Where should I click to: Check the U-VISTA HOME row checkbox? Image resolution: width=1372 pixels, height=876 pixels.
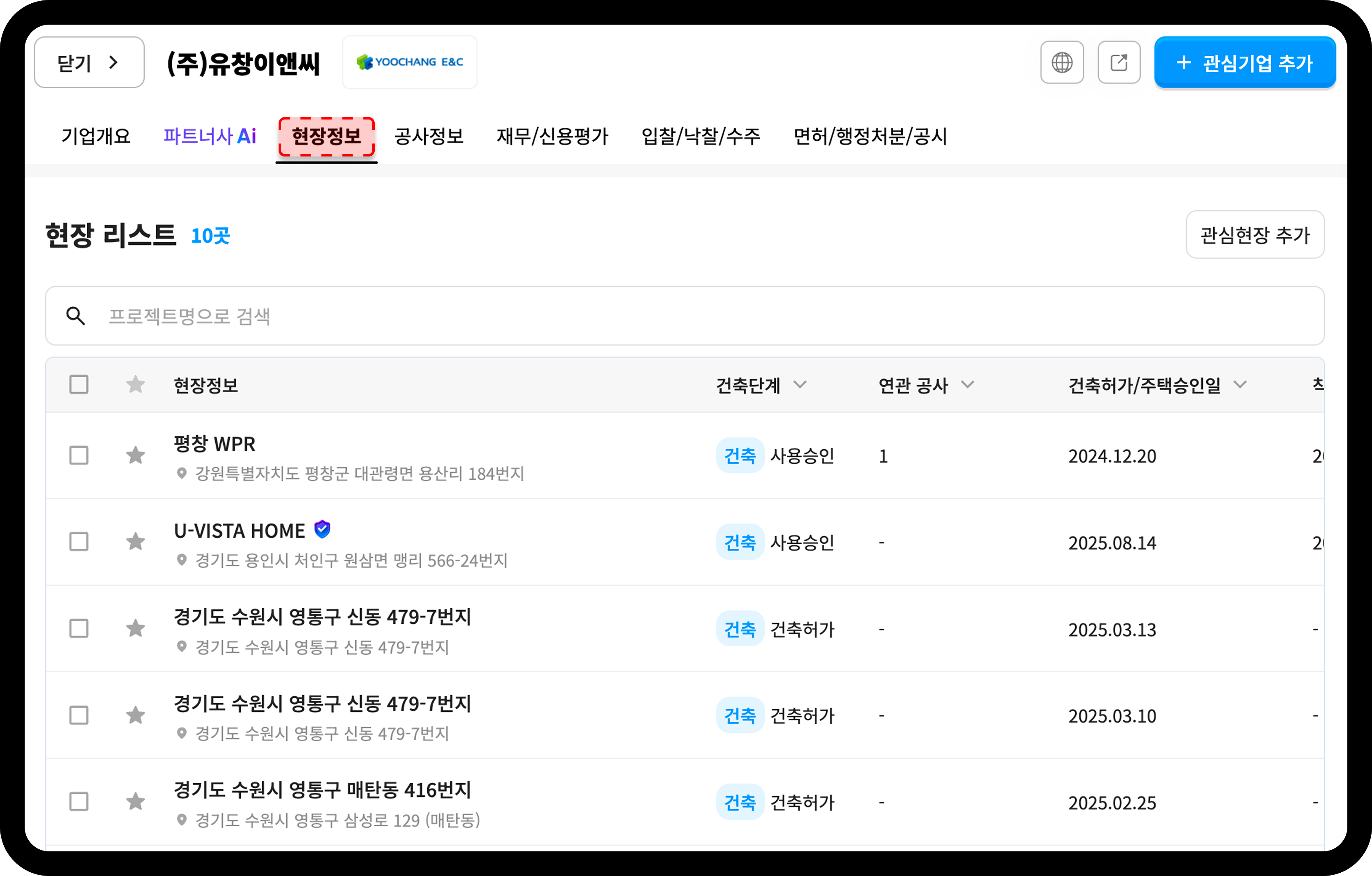[x=78, y=542]
